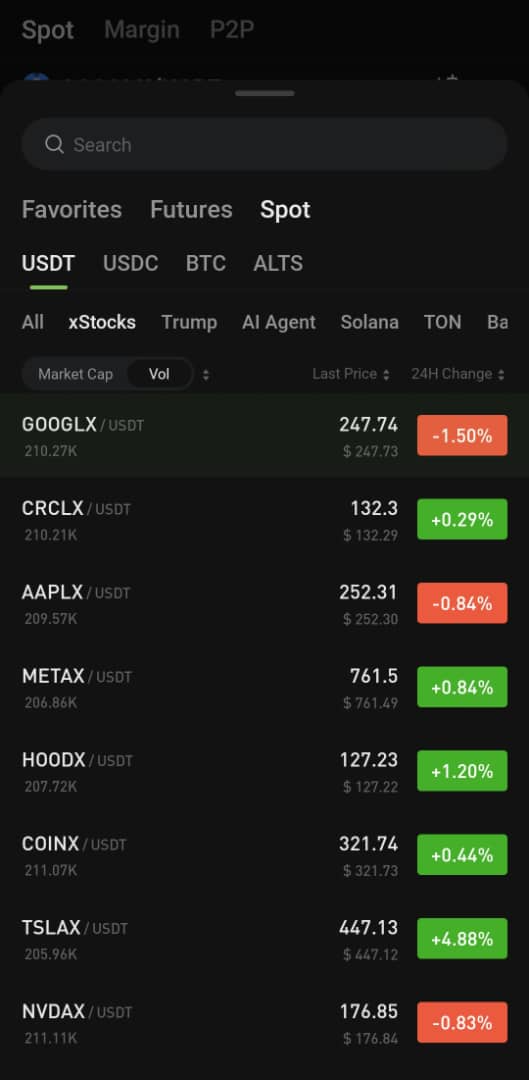Select the ALTS tab
529x1080 pixels.
tap(278, 263)
